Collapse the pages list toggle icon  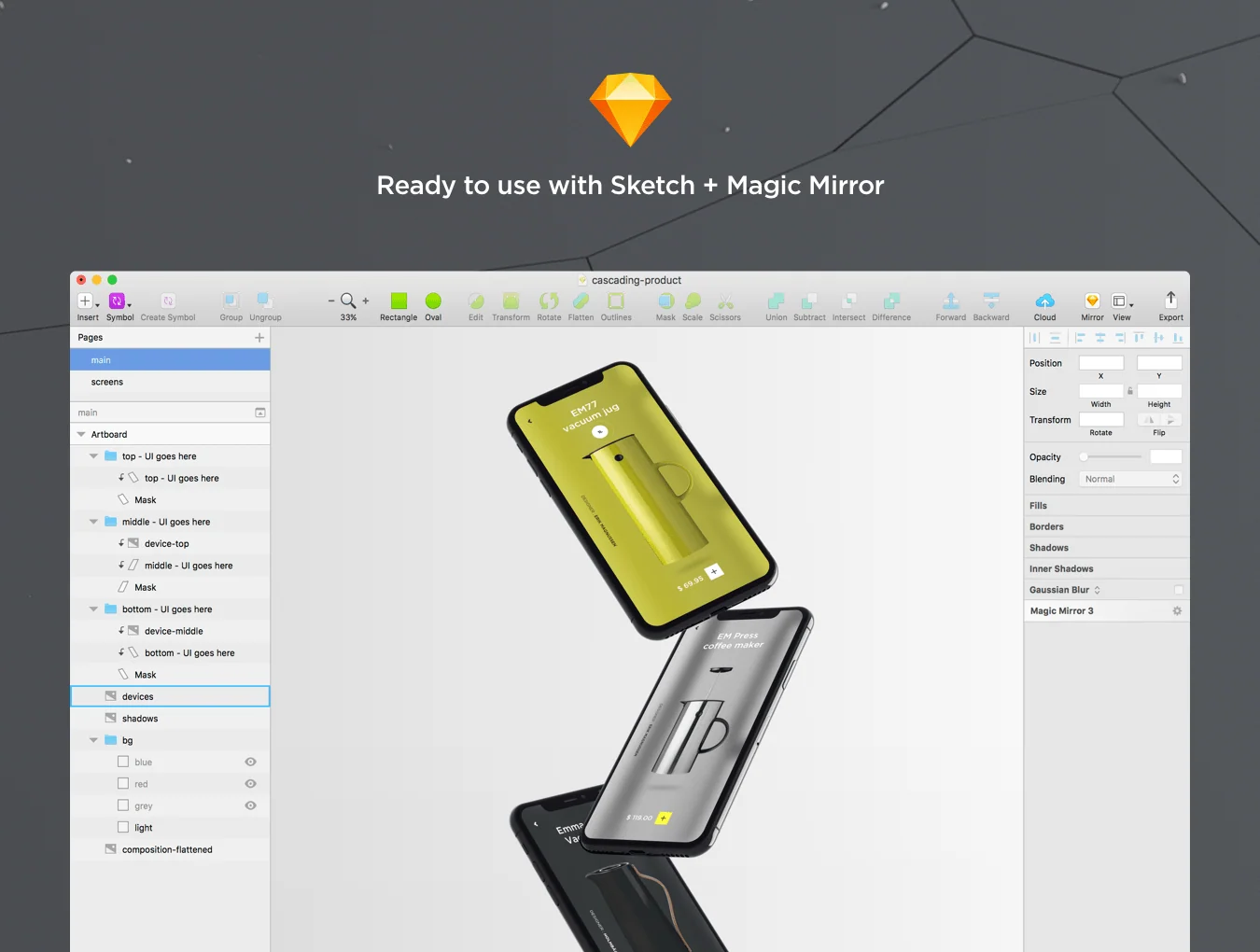click(260, 413)
